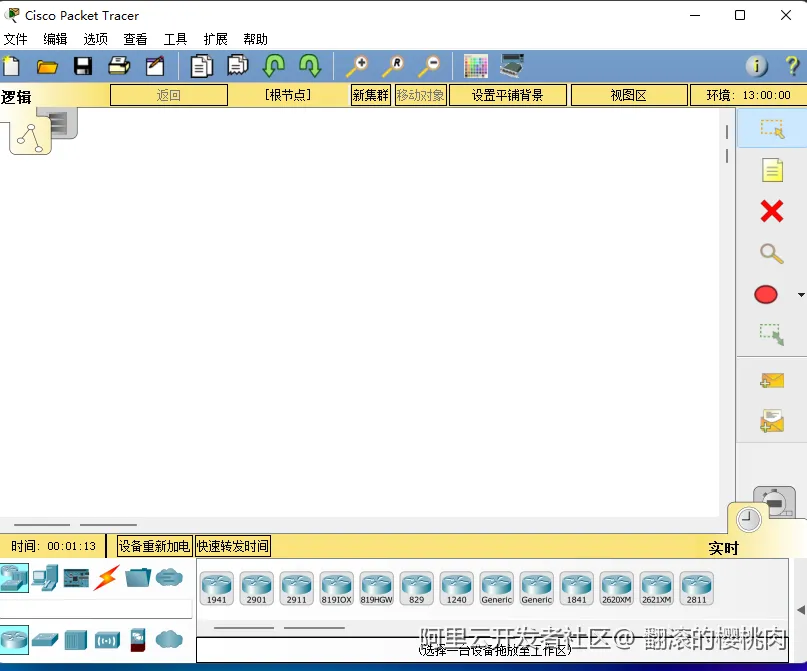This screenshot has height=671, width=807.
Task: Select the Switches subcategory
Action: click(45, 640)
